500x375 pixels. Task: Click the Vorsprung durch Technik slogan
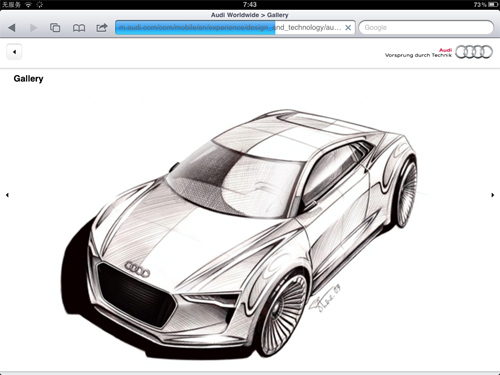pyautogui.click(x=418, y=55)
